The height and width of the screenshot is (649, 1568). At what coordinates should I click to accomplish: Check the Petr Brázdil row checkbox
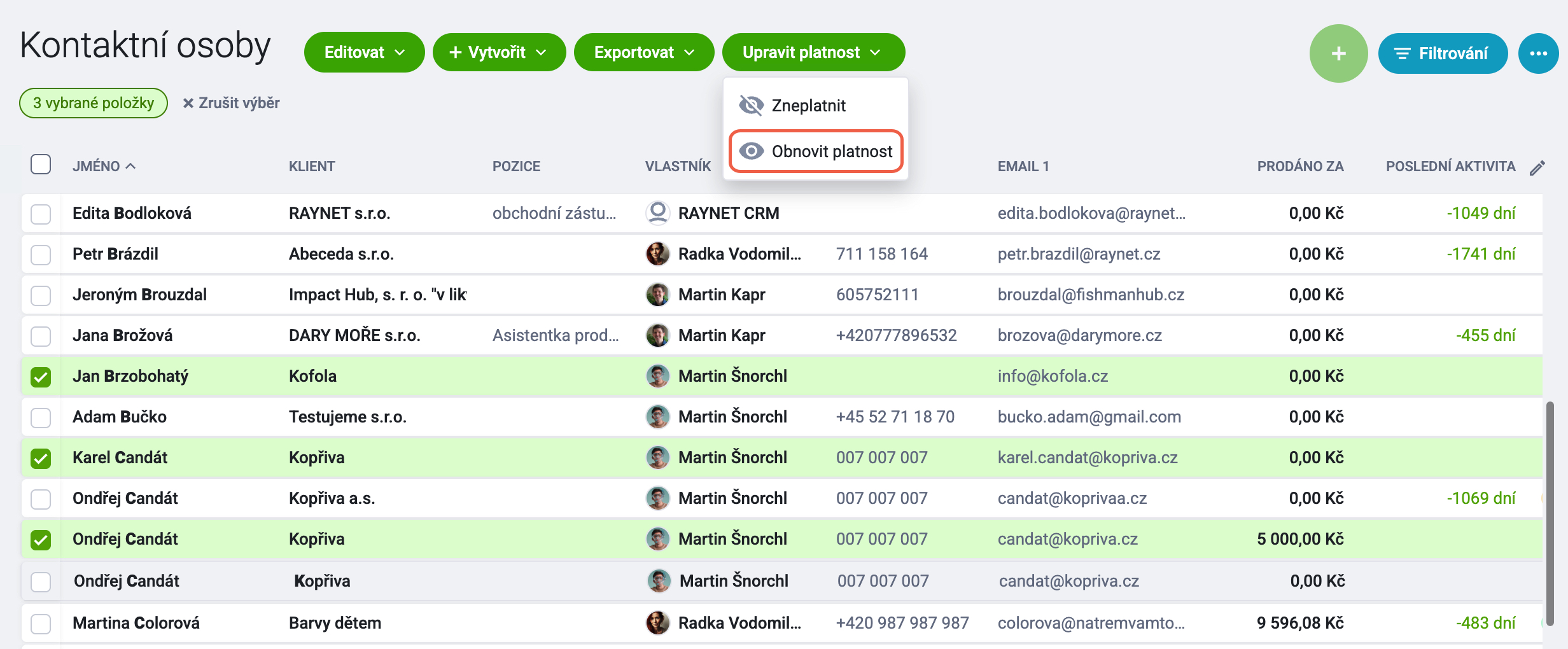(41, 255)
